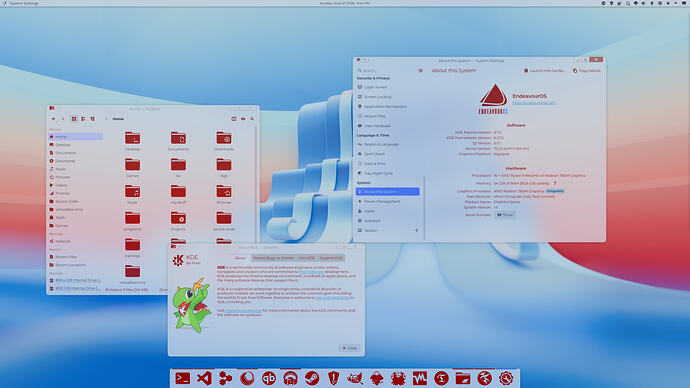Switch Dolphin to details tree view
Screen dimensions: 690x388
click(x=92, y=119)
